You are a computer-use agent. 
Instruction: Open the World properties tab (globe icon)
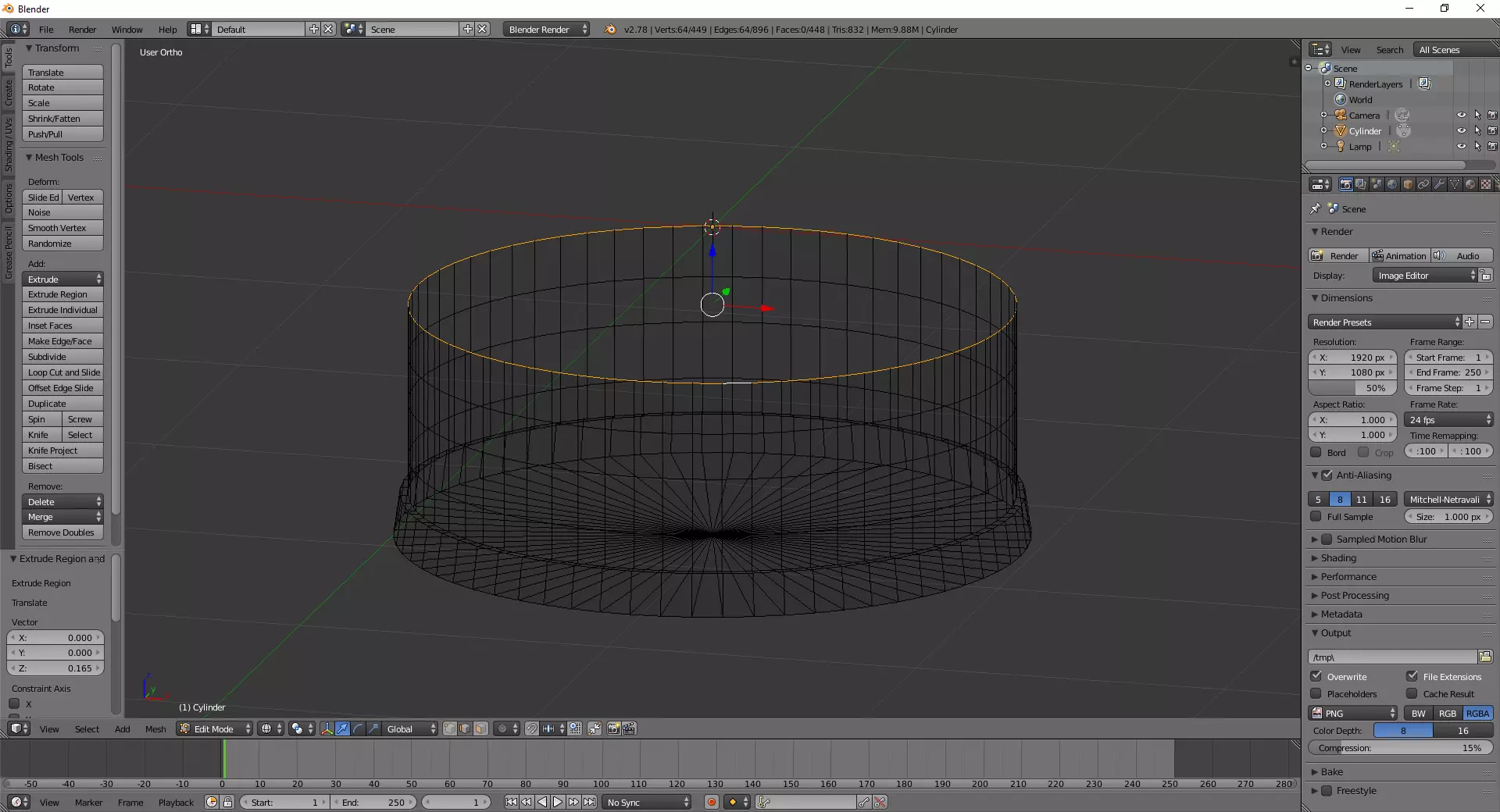tap(1392, 184)
